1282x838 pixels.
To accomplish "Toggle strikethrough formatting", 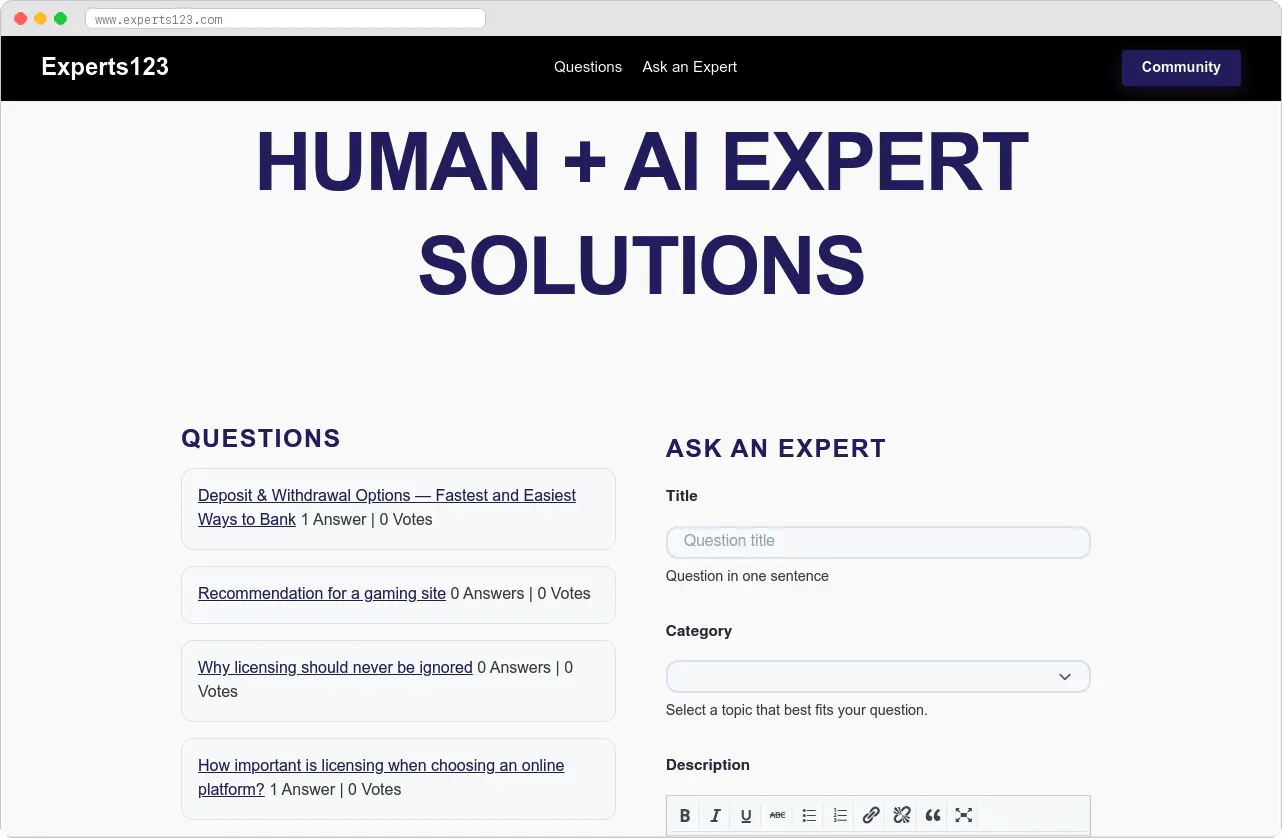I will point(777,815).
